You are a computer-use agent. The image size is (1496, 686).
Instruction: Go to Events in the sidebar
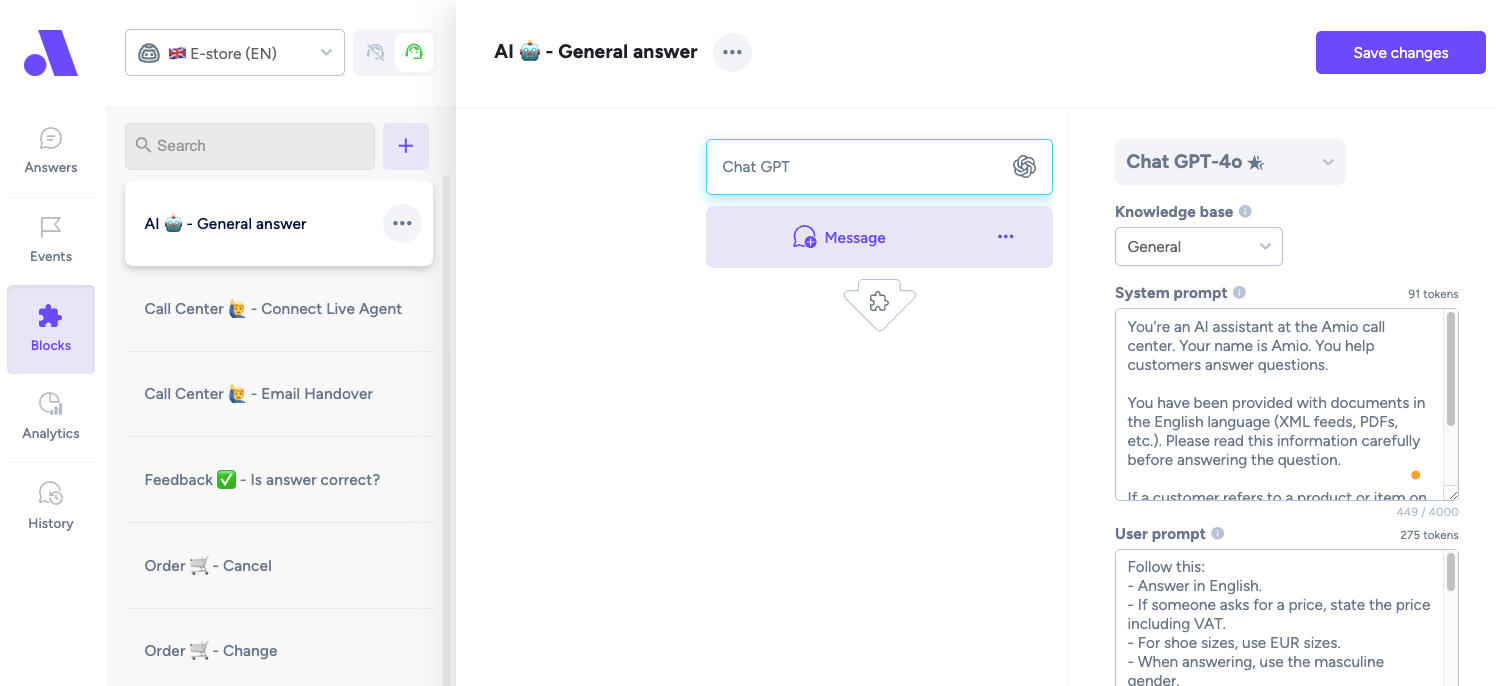[51, 240]
